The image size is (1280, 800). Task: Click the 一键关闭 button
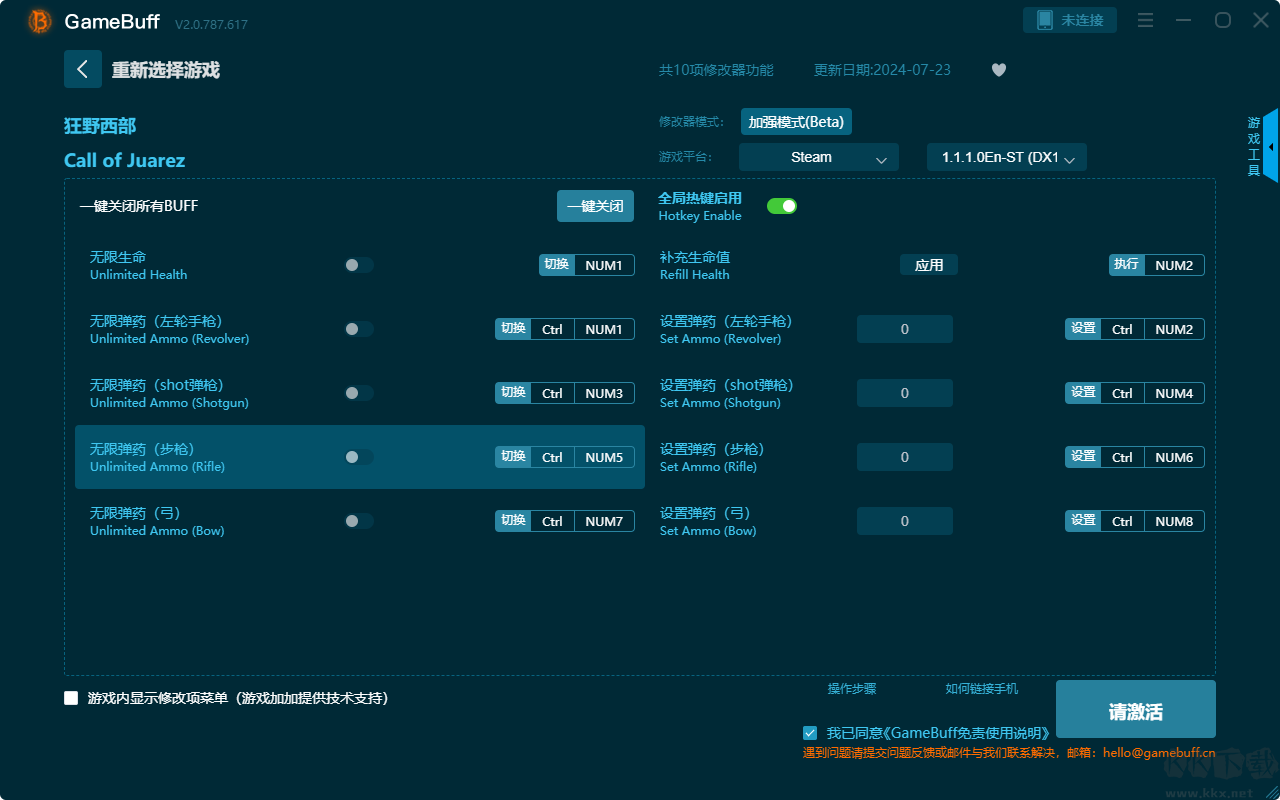[x=595, y=206]
